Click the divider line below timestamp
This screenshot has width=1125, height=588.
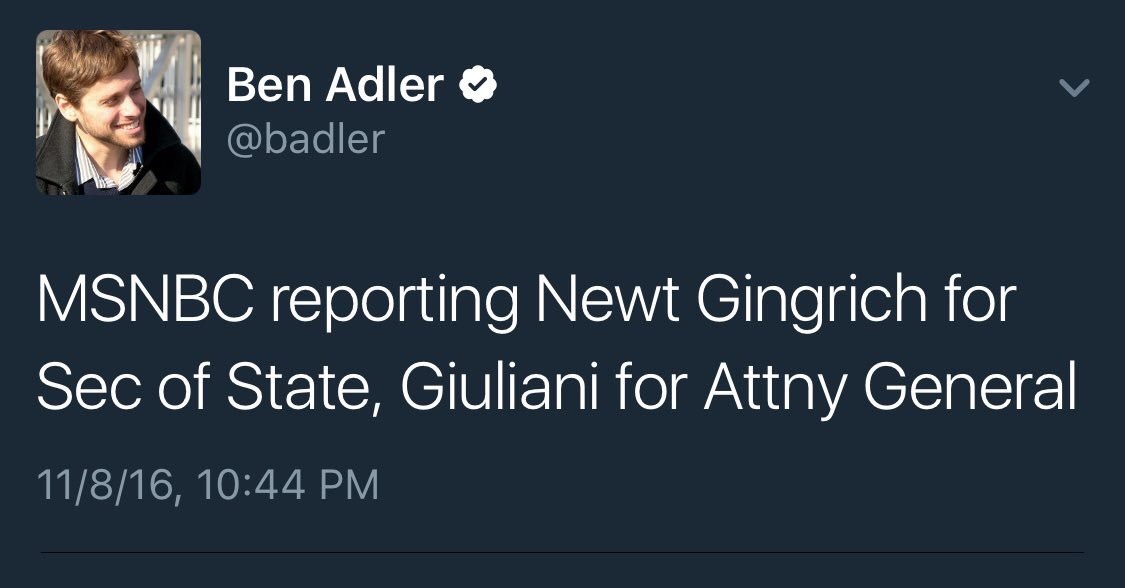(x=562, y=552)
